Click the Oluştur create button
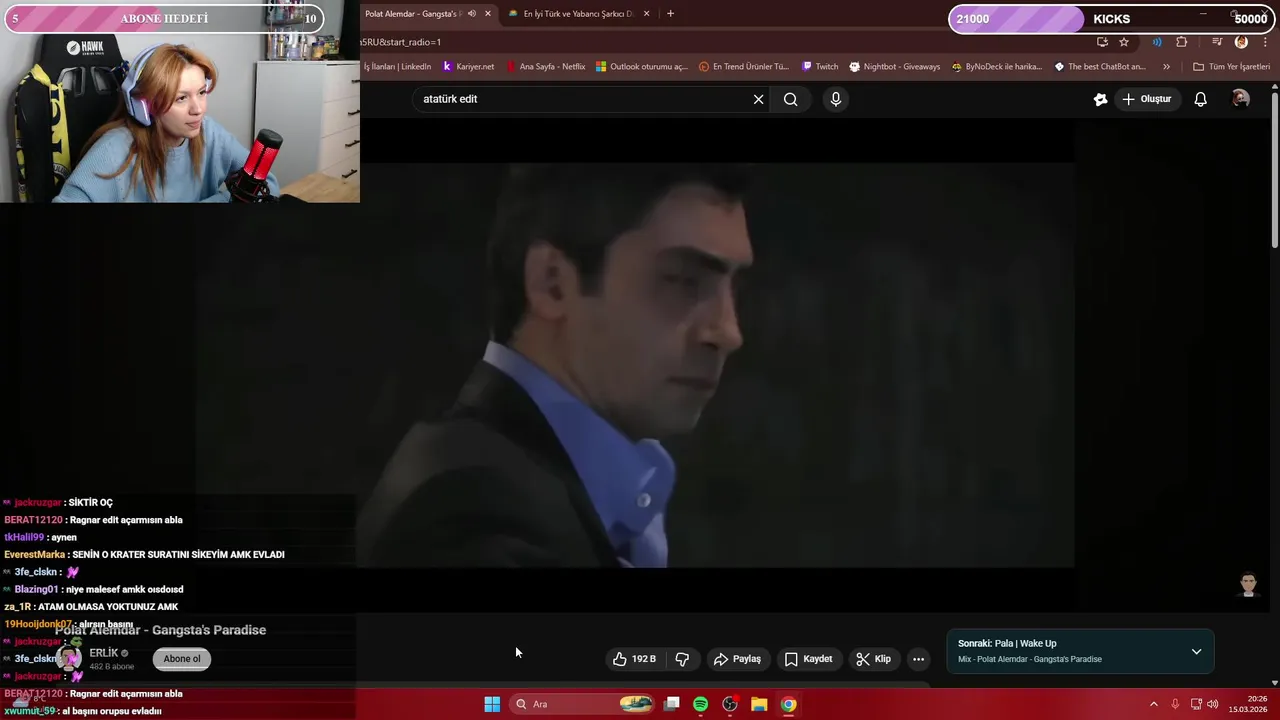 [1146, 99]
